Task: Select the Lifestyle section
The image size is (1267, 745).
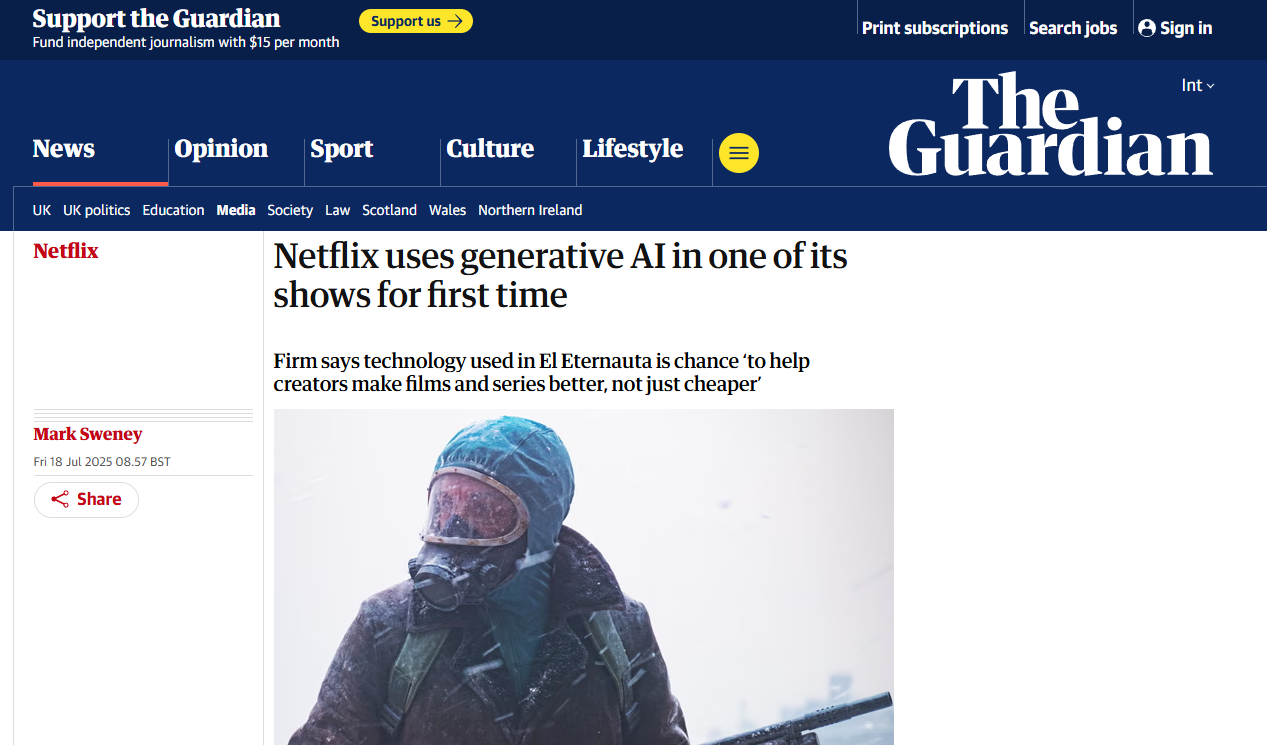Action: click(x=633, y=149)
